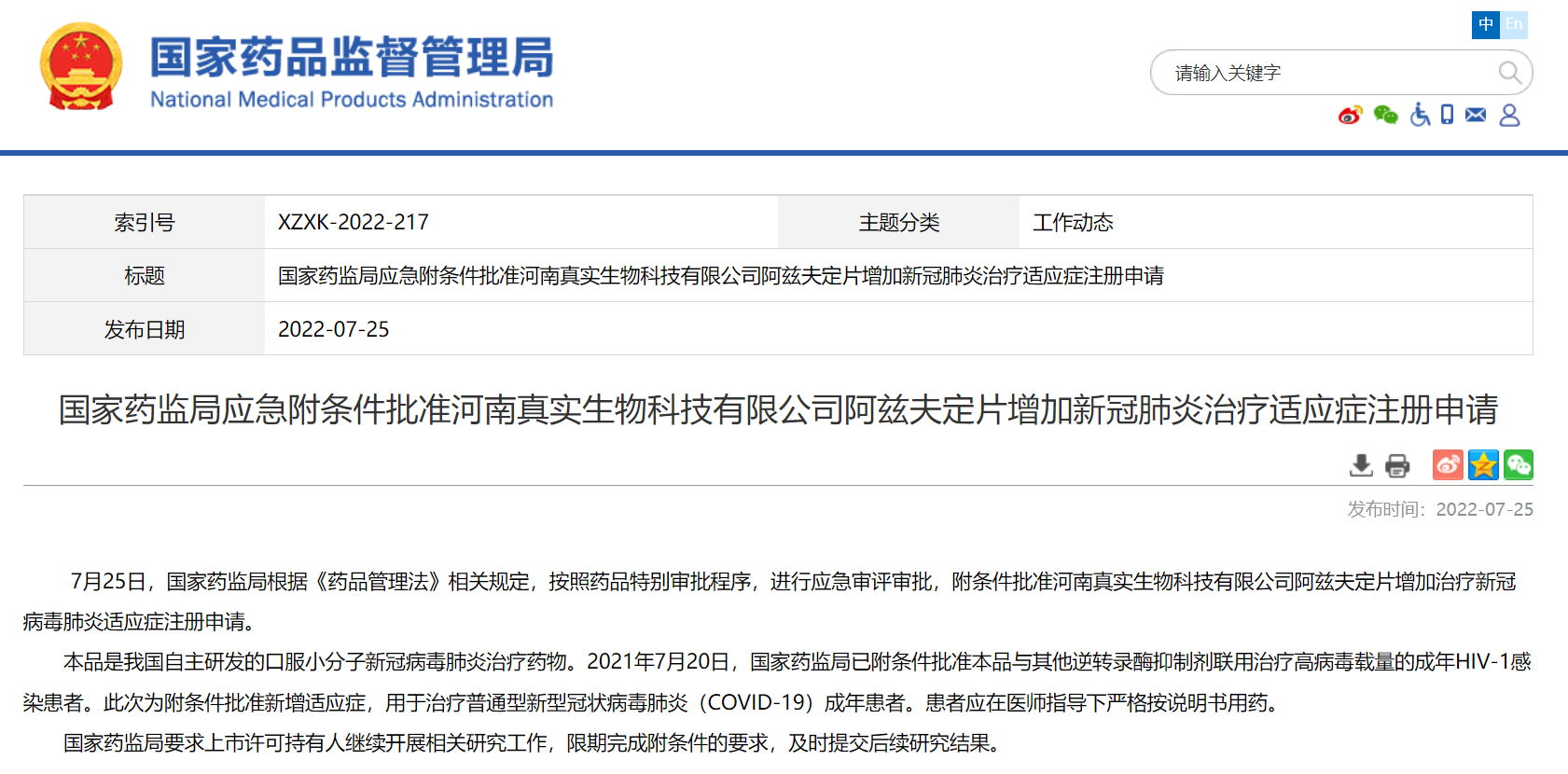Screen dimensions: 1568x774
Task: Switch language to English (En)
Action: [x=1514, y=24]
